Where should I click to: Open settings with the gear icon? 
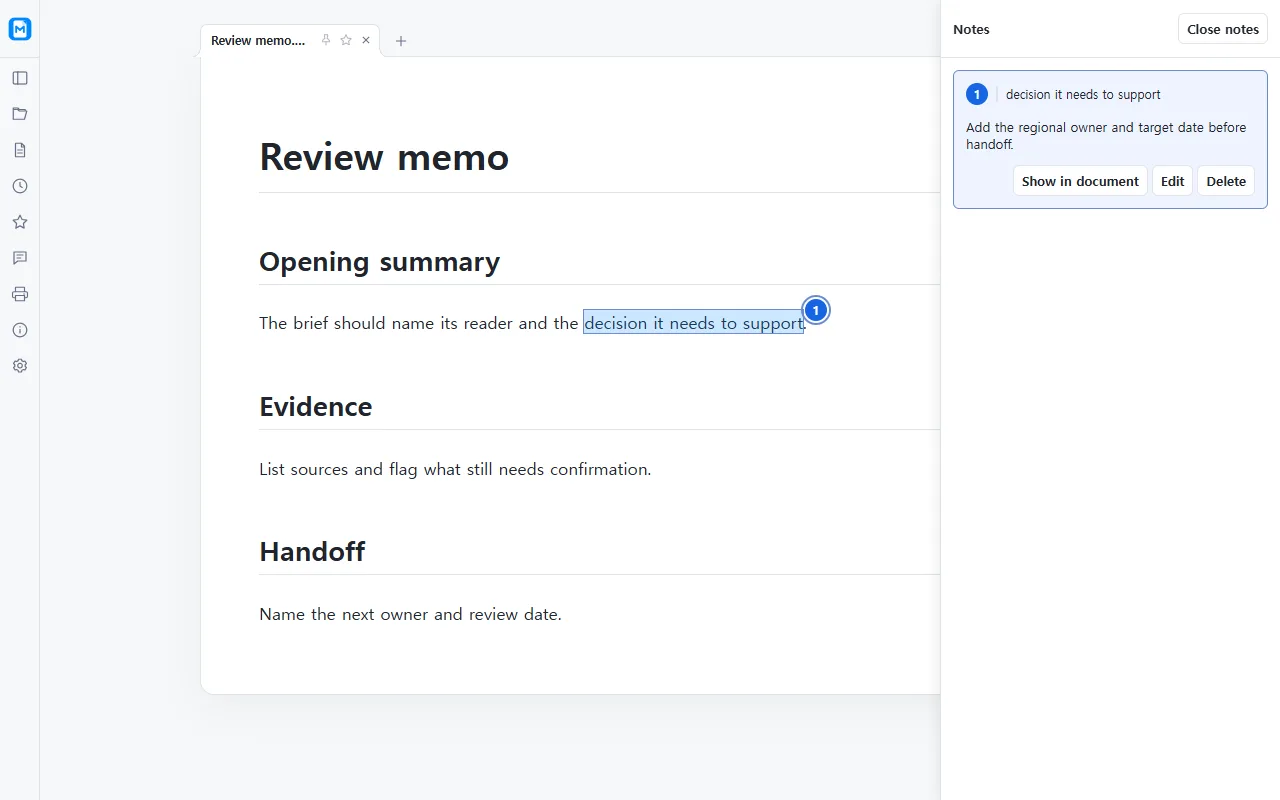coord(20,366)
